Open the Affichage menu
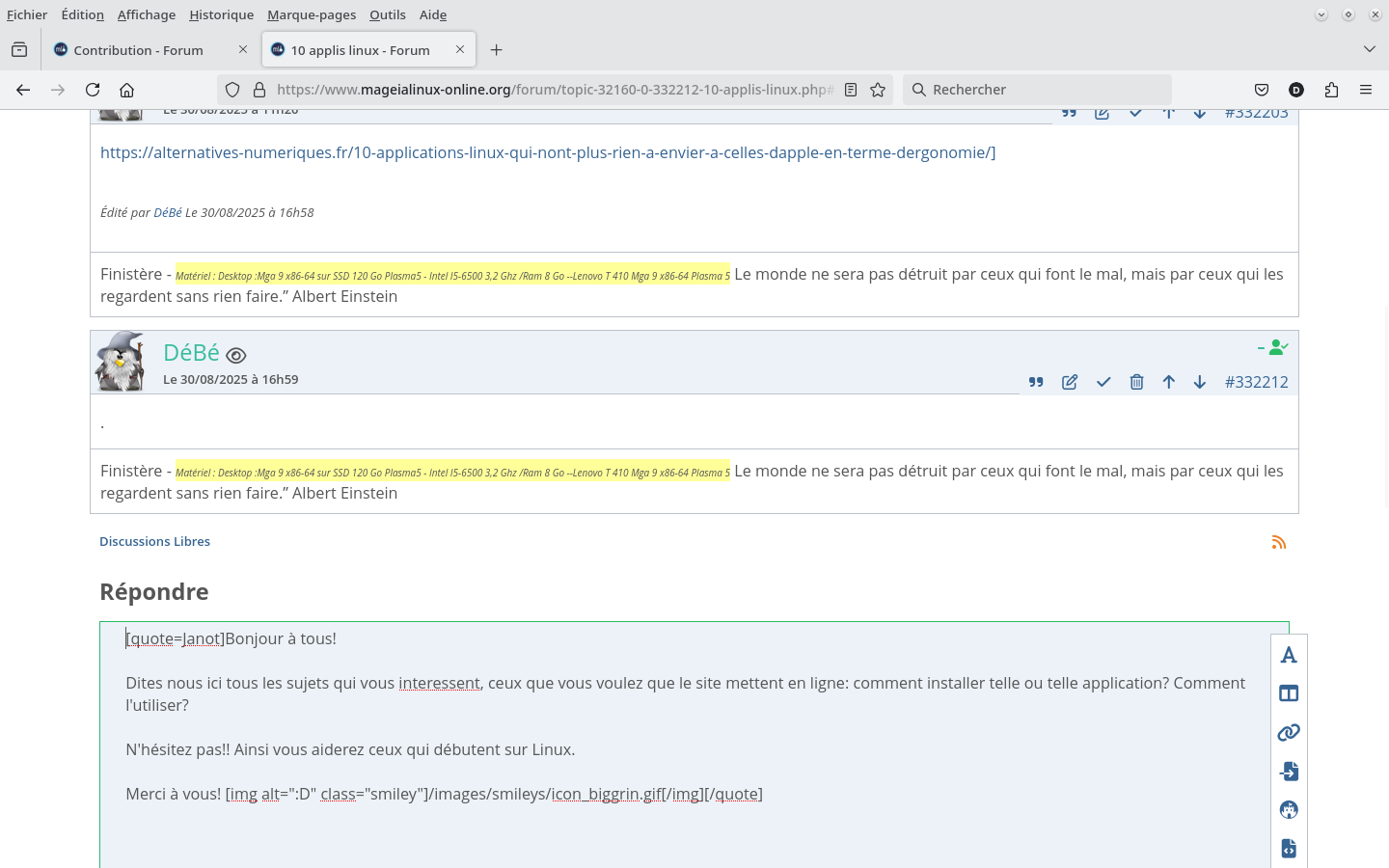 tap(147, 14)
